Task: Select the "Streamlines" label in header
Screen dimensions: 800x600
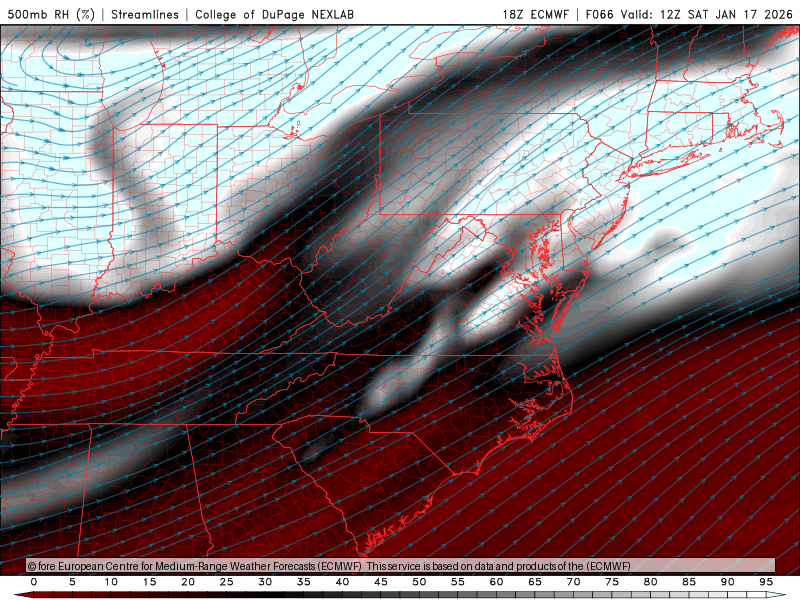Action: coord(145,14)
